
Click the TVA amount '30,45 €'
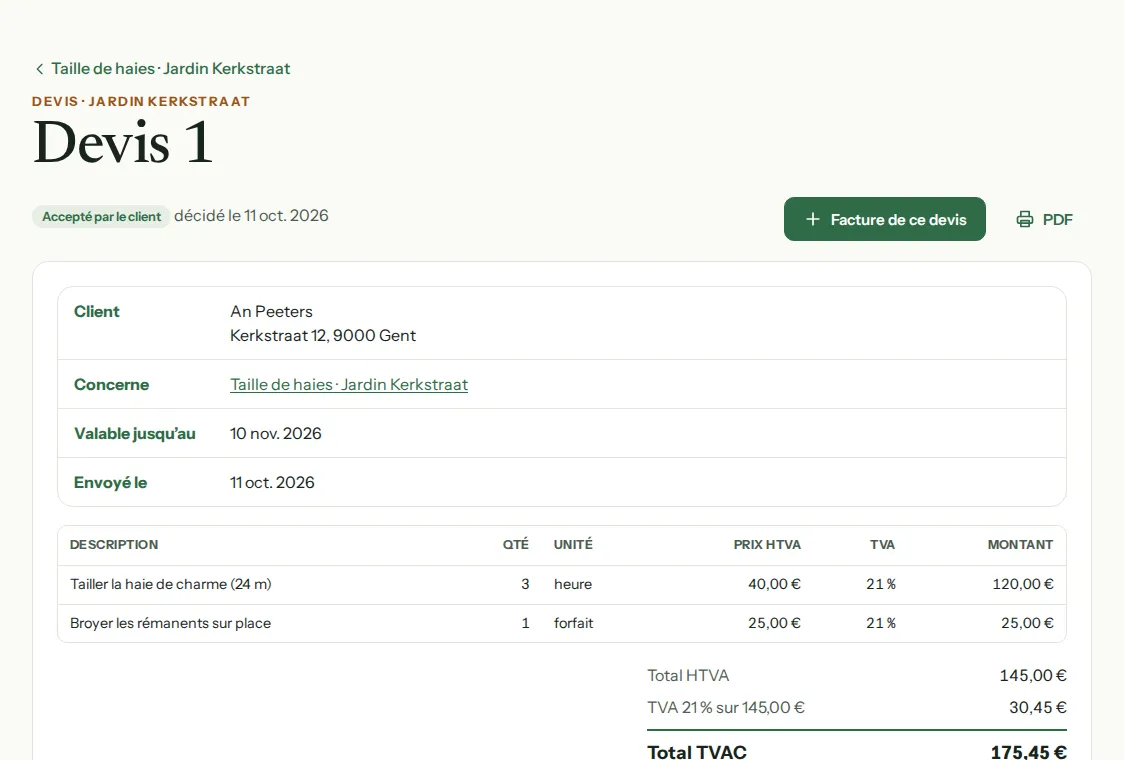click(x=1038, y=708)
